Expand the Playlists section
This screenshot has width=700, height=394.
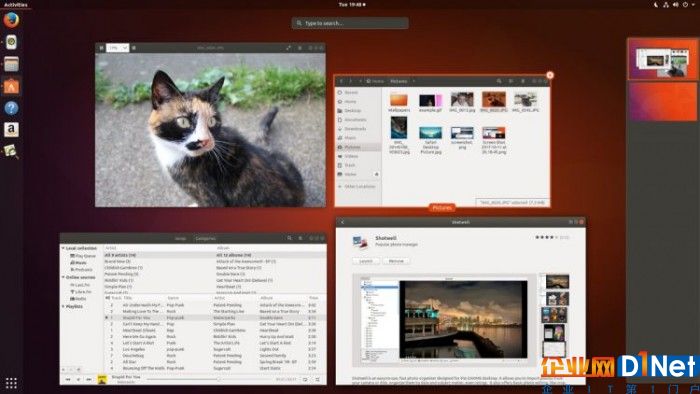63,307
